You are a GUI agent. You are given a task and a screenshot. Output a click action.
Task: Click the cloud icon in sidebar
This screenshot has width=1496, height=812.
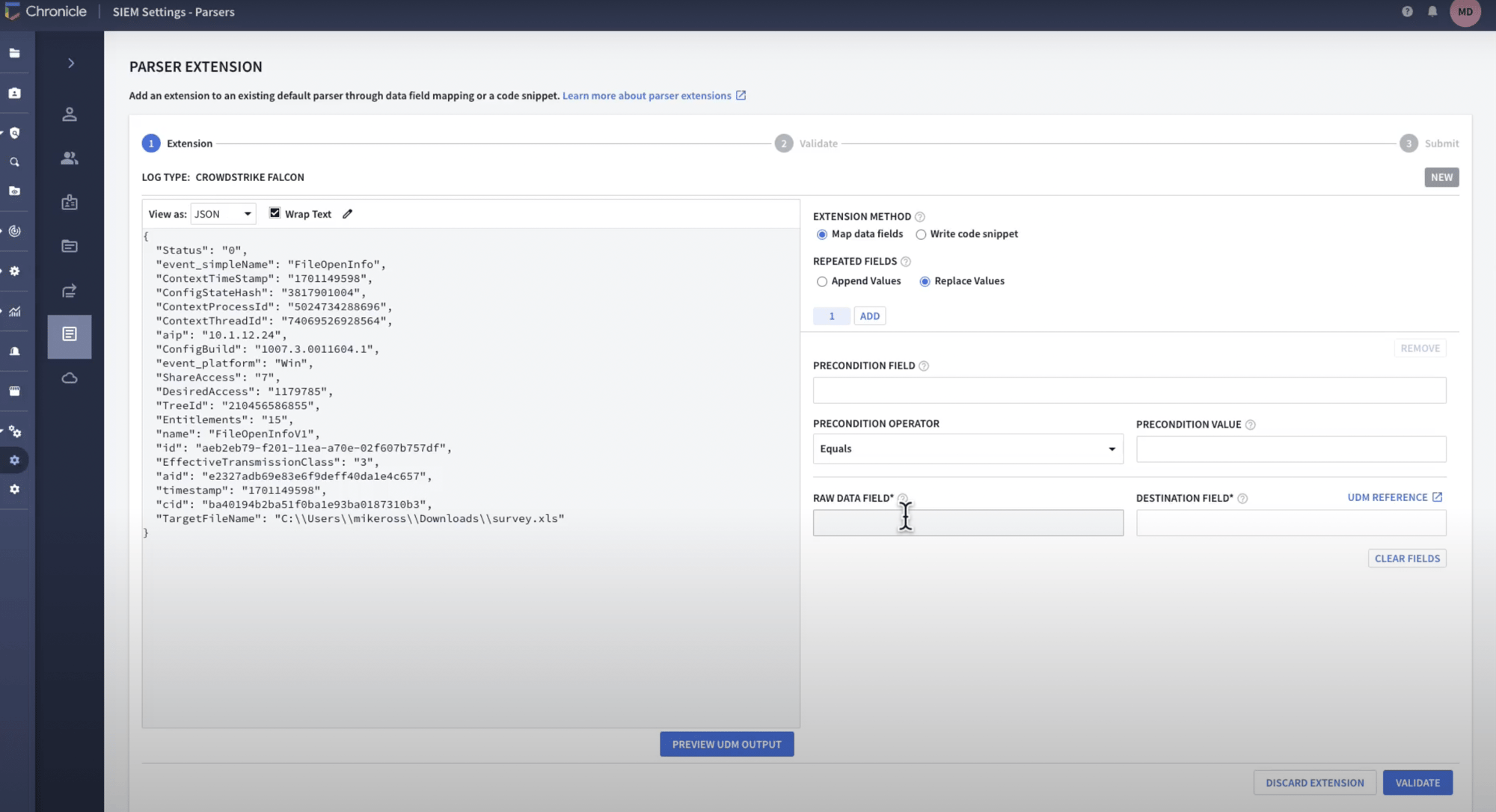coord(70,378)
